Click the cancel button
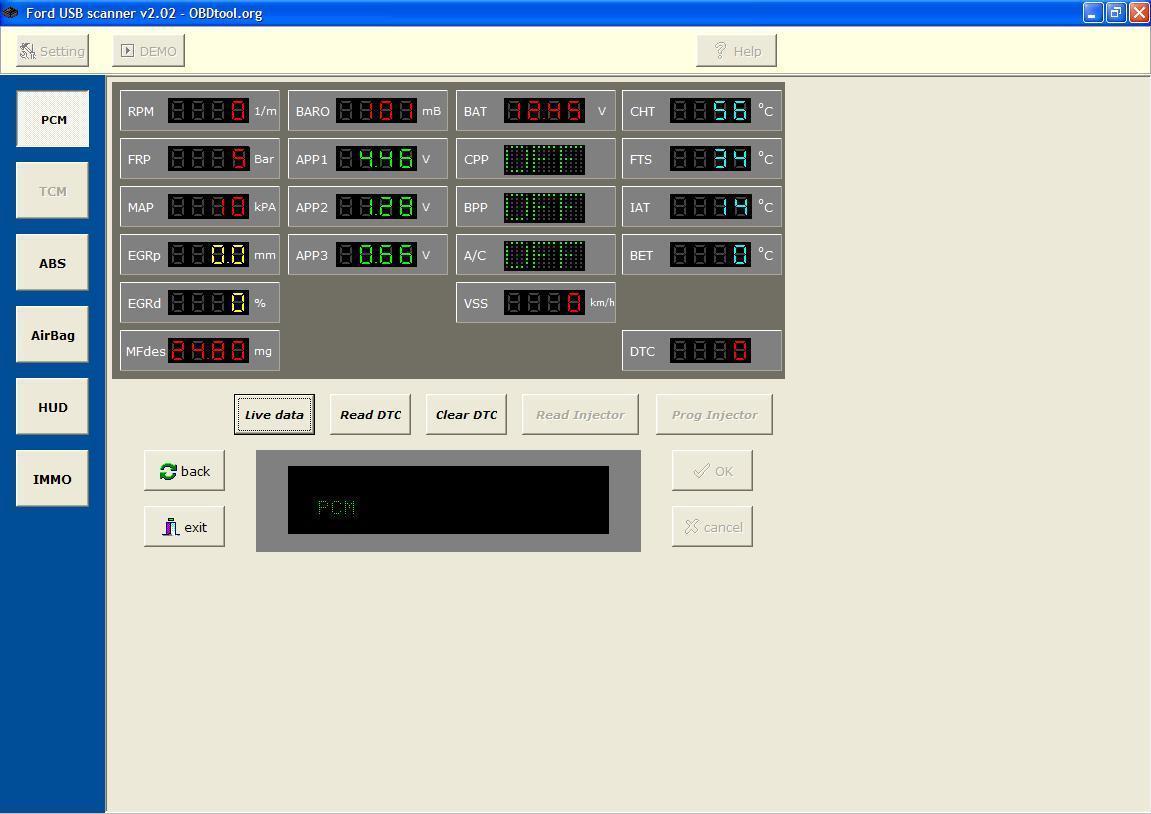Viewport: 1151px width, 814px height. pyautogui.click(x=712, y=526)
